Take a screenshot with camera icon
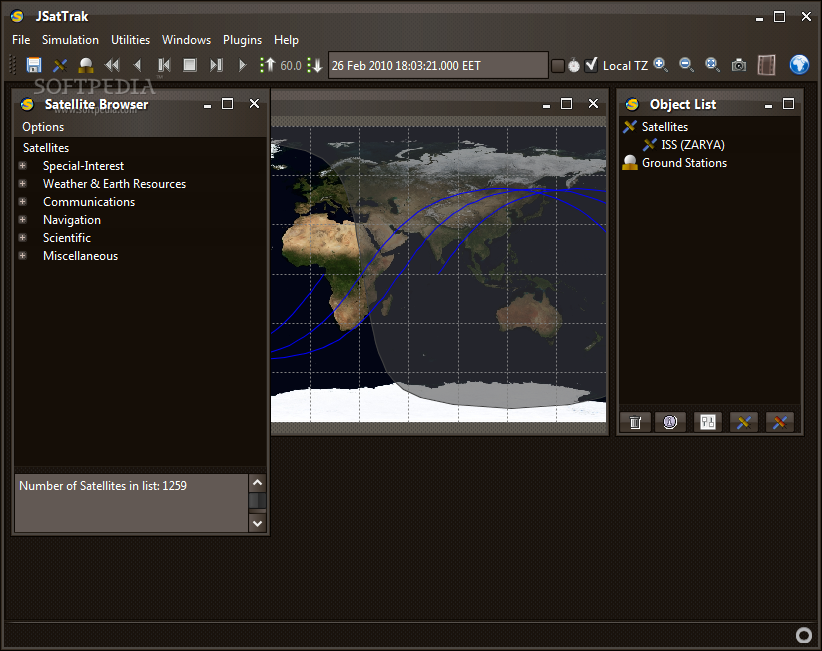Screen dimensions: 822x651 pyautogui.click(x=739, y=65)
